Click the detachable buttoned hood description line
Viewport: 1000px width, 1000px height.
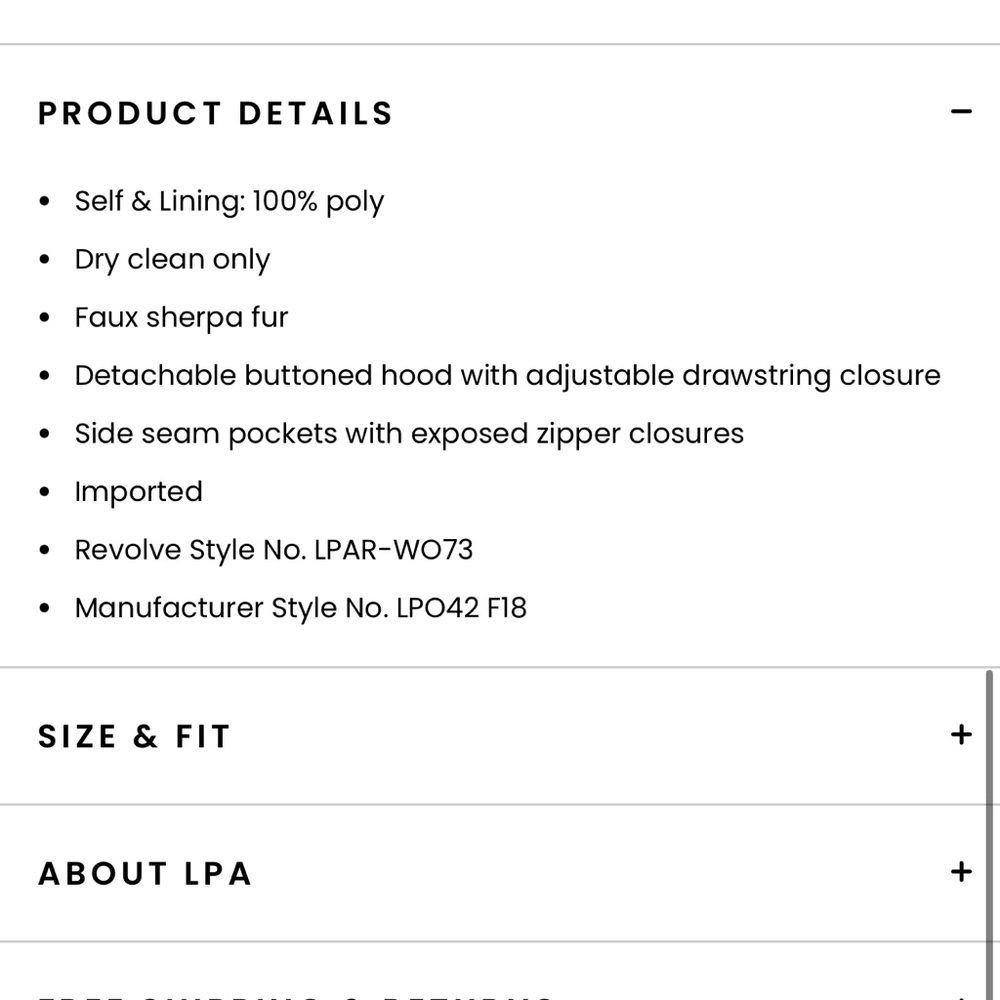click(x=507, y=376)
